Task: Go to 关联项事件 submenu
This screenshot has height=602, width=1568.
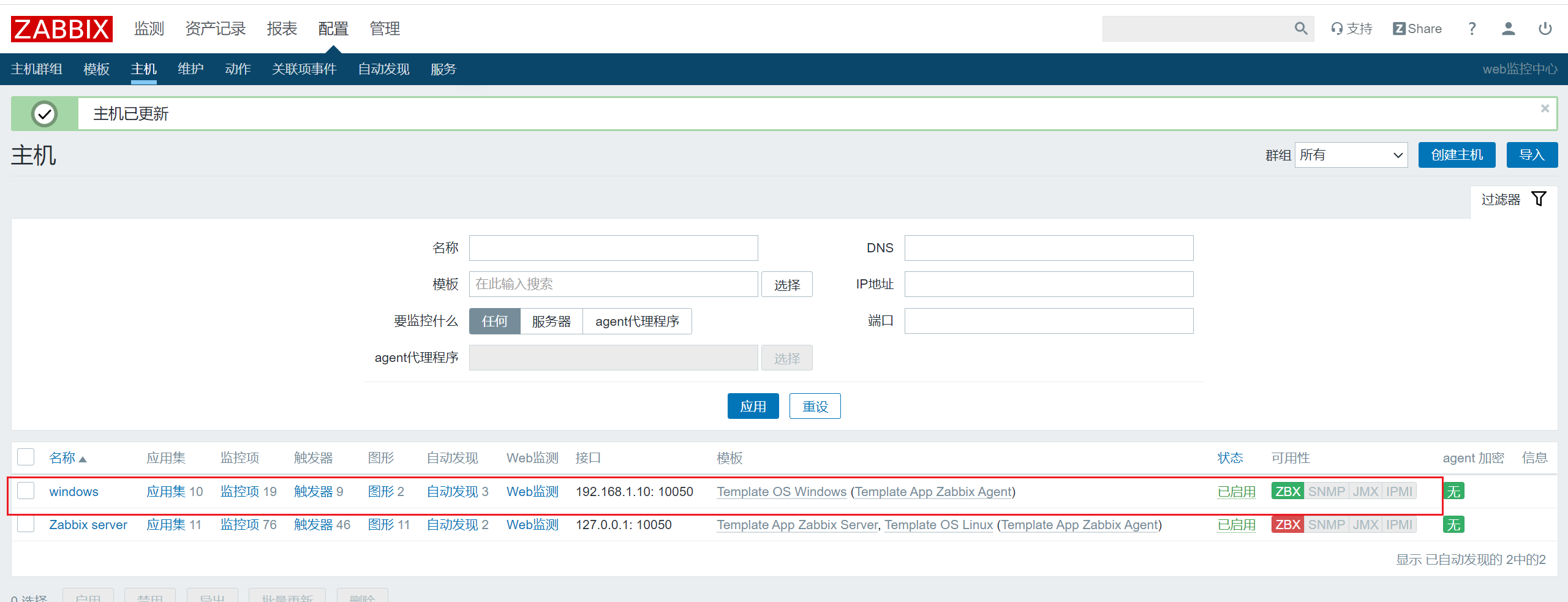Action: point(304,69)
